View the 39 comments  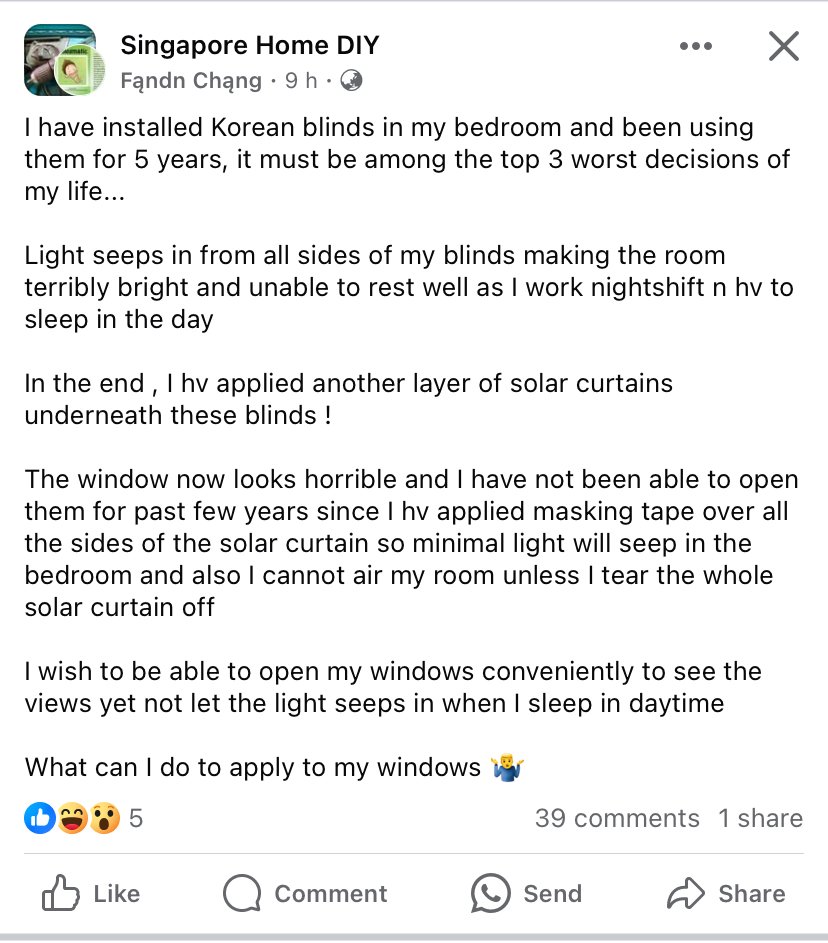[x=617, y=819]
